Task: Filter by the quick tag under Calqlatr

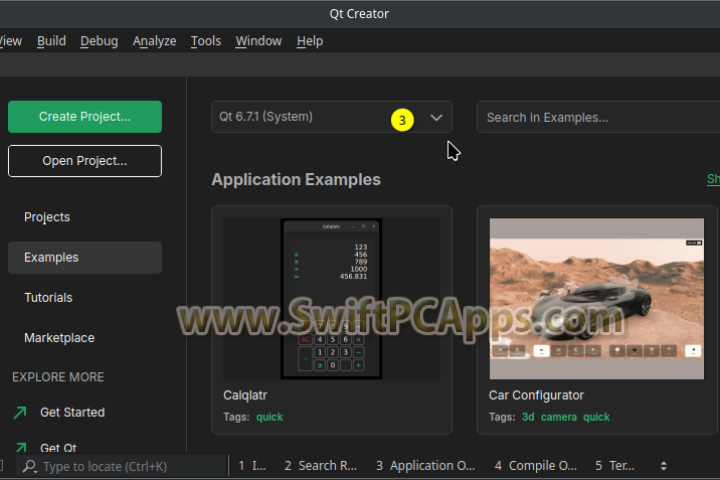Action: 269,417
